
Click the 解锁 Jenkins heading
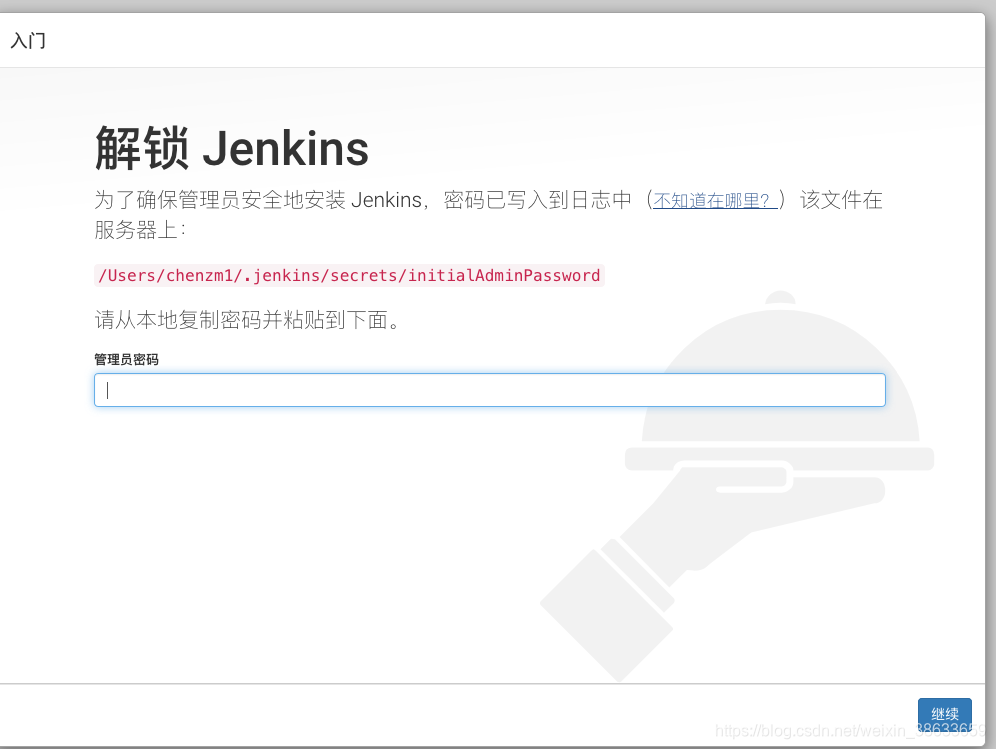pyautogui.click(x=231, y=149)
